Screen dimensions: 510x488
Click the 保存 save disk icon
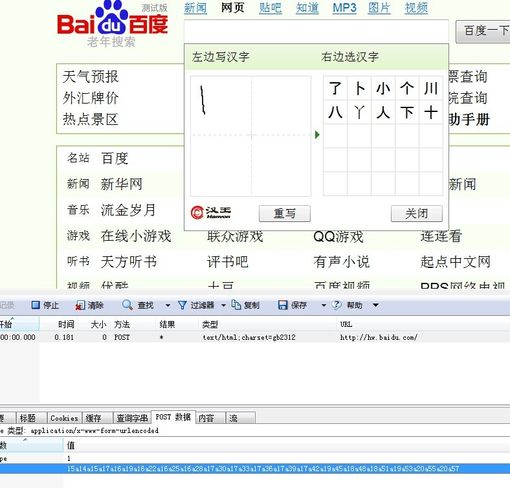[x=283, y=305]
